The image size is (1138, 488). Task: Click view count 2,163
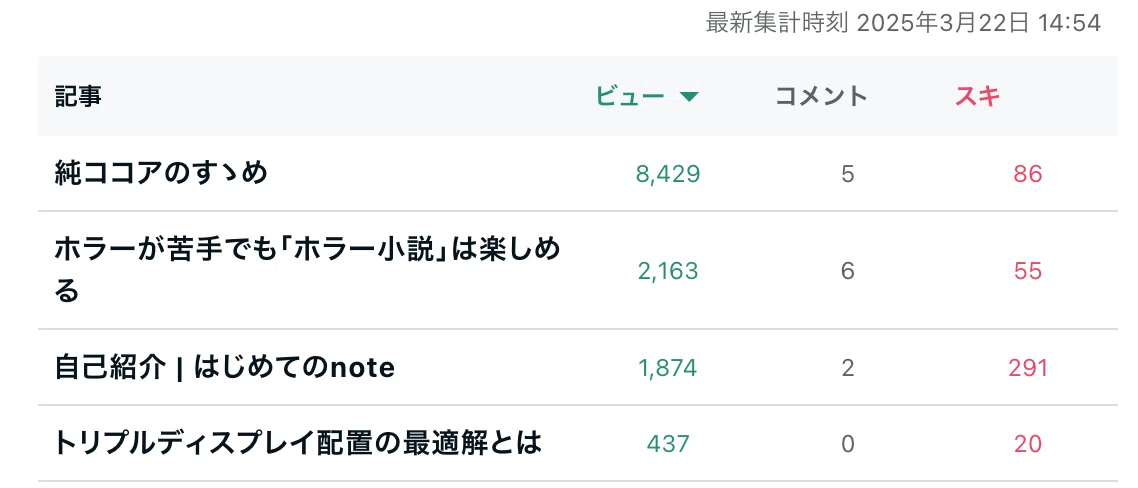(668, 271)
